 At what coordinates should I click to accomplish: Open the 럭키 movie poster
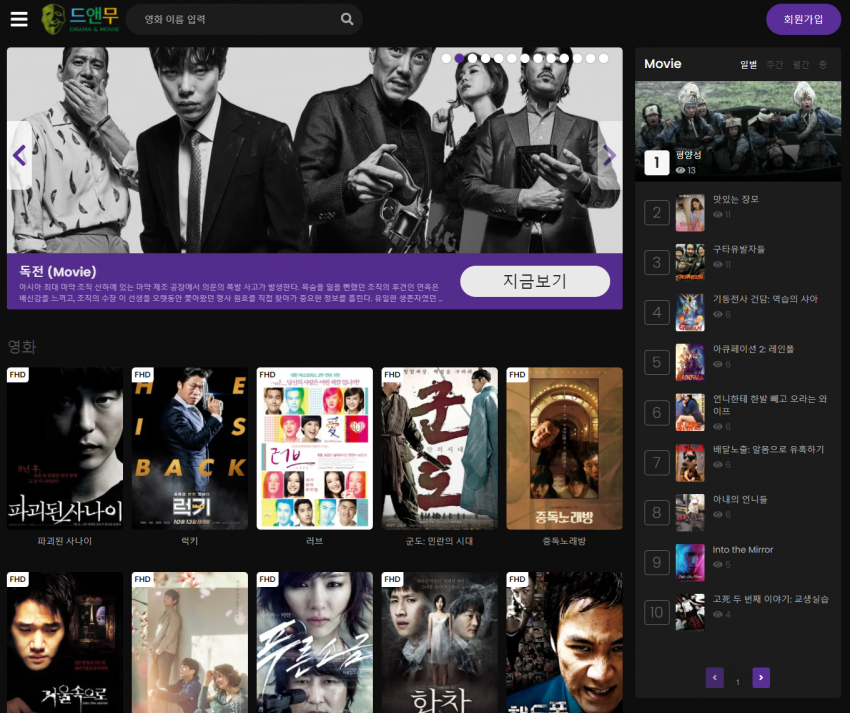click(190, 448)
